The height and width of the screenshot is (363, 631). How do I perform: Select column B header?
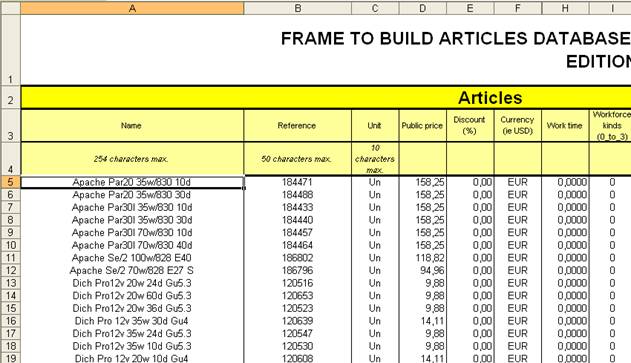point(298,8)
